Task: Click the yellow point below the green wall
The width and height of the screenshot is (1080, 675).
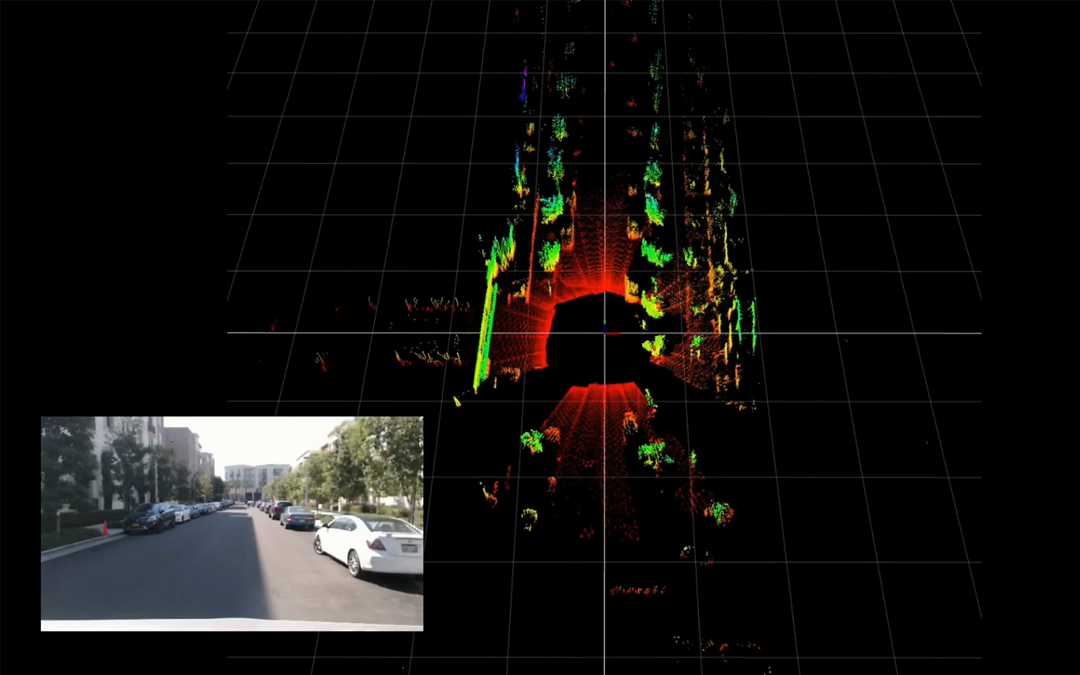Action: coord(457,401)
